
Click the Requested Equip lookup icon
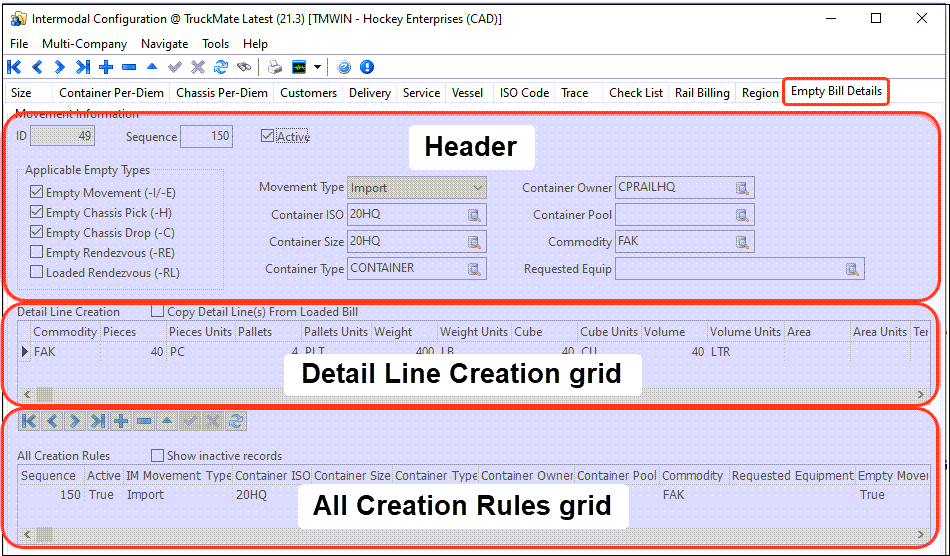tap(852, 269)
